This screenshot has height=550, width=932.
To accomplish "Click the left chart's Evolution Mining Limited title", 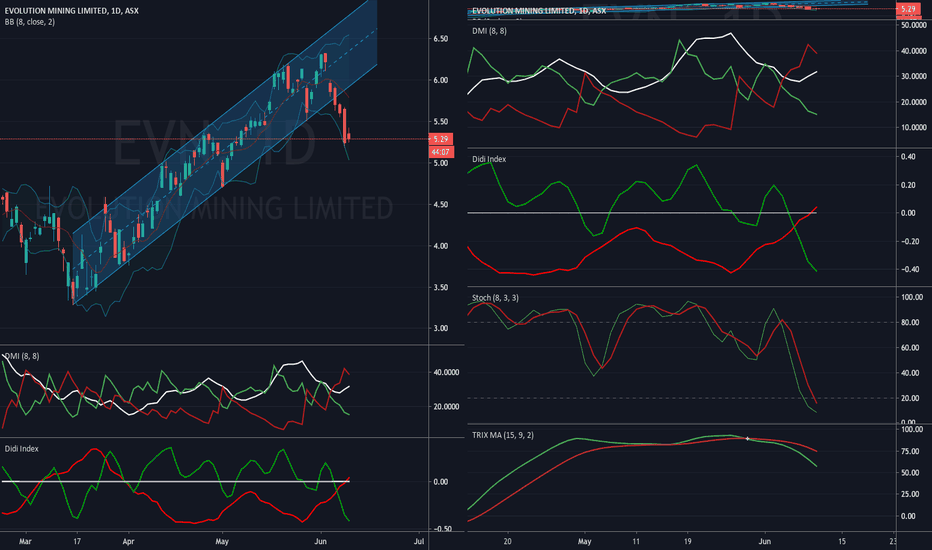I will point(72,11).
